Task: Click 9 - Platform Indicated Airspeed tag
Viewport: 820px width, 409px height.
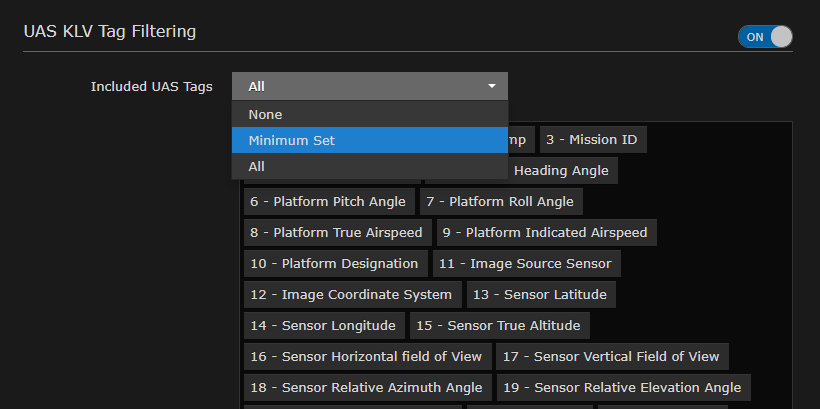Action: point(545,233)
